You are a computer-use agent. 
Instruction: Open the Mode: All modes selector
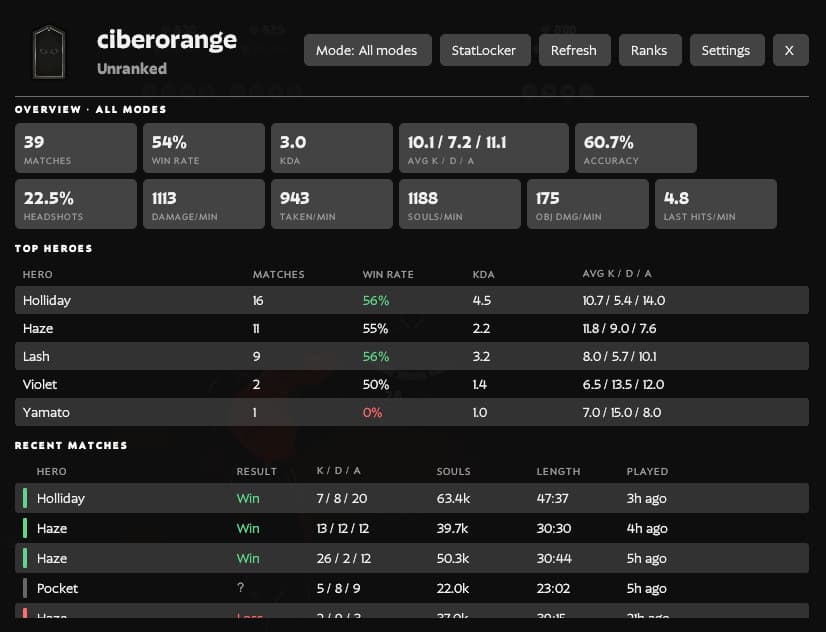pos(368,50)
